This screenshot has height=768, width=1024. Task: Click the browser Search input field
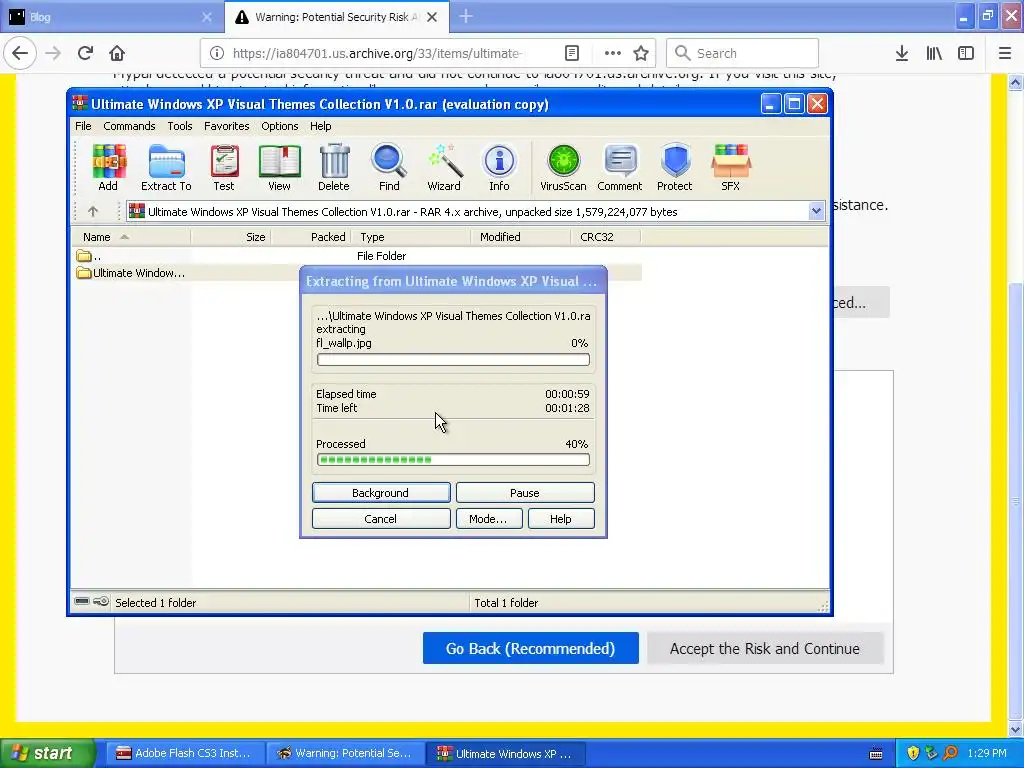click(x=743, y=53)
